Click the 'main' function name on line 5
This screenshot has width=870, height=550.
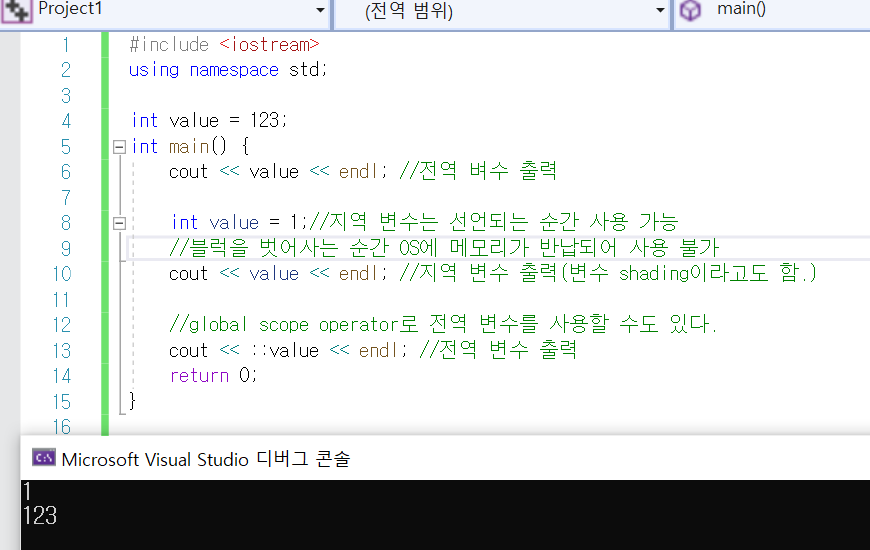pos(189,147)
